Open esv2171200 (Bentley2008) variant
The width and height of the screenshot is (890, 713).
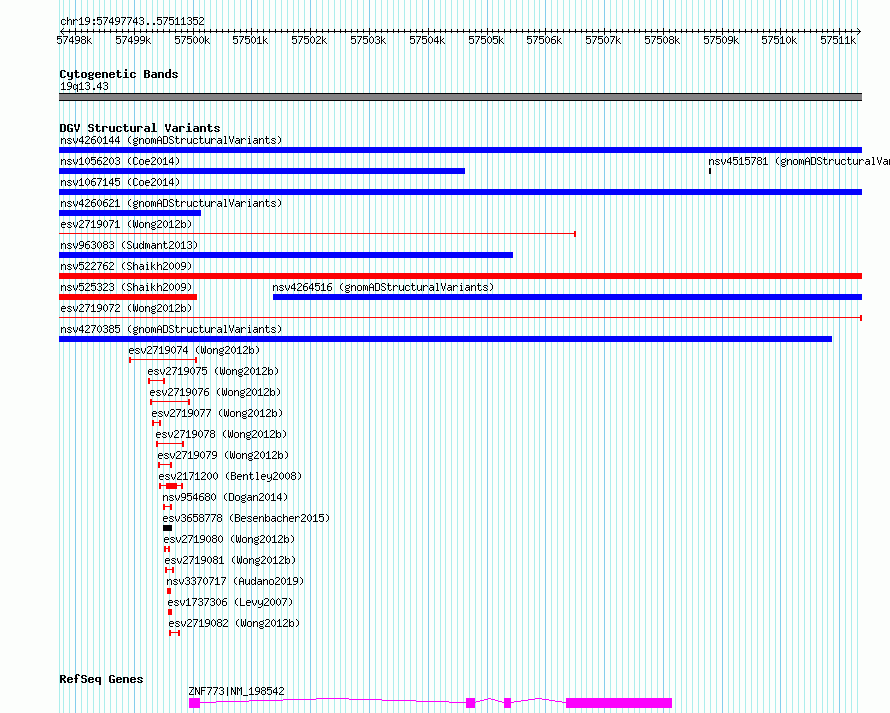click(230, 476)
